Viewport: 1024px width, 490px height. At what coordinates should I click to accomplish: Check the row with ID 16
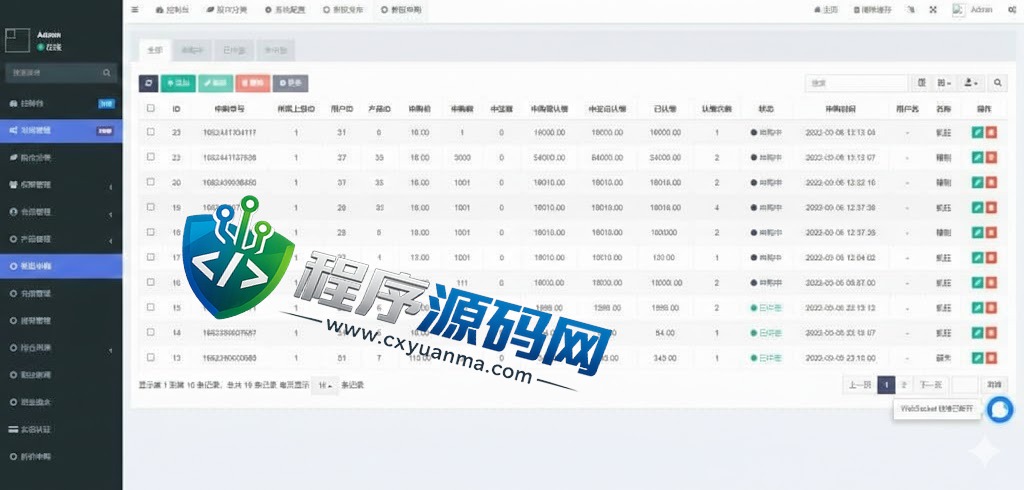pos(151,282)
